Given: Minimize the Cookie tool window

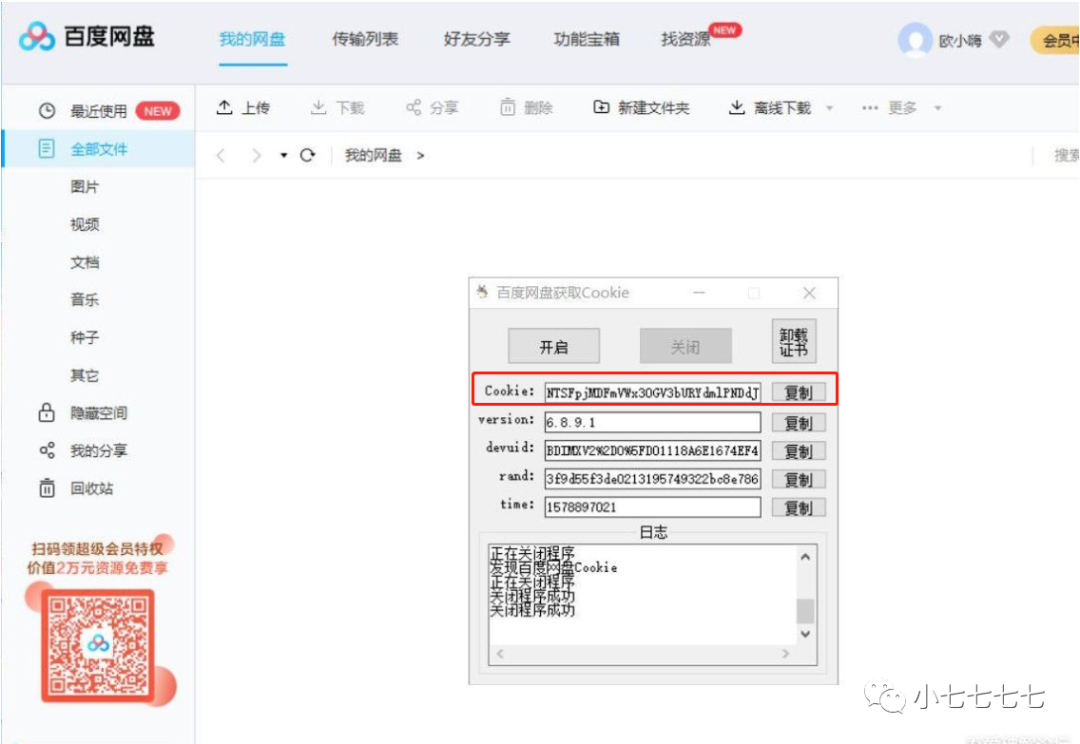Looking at the screenshot, I should (x=699, y=293).
